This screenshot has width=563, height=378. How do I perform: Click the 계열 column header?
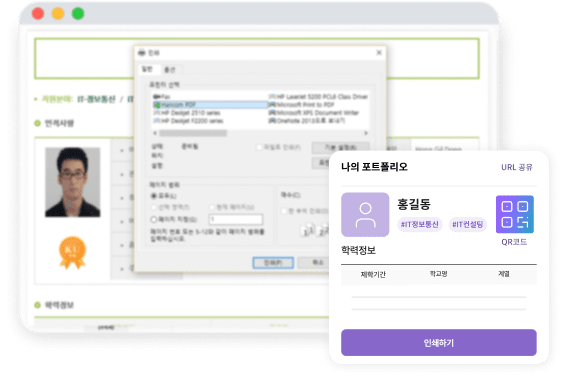(504, 274)
